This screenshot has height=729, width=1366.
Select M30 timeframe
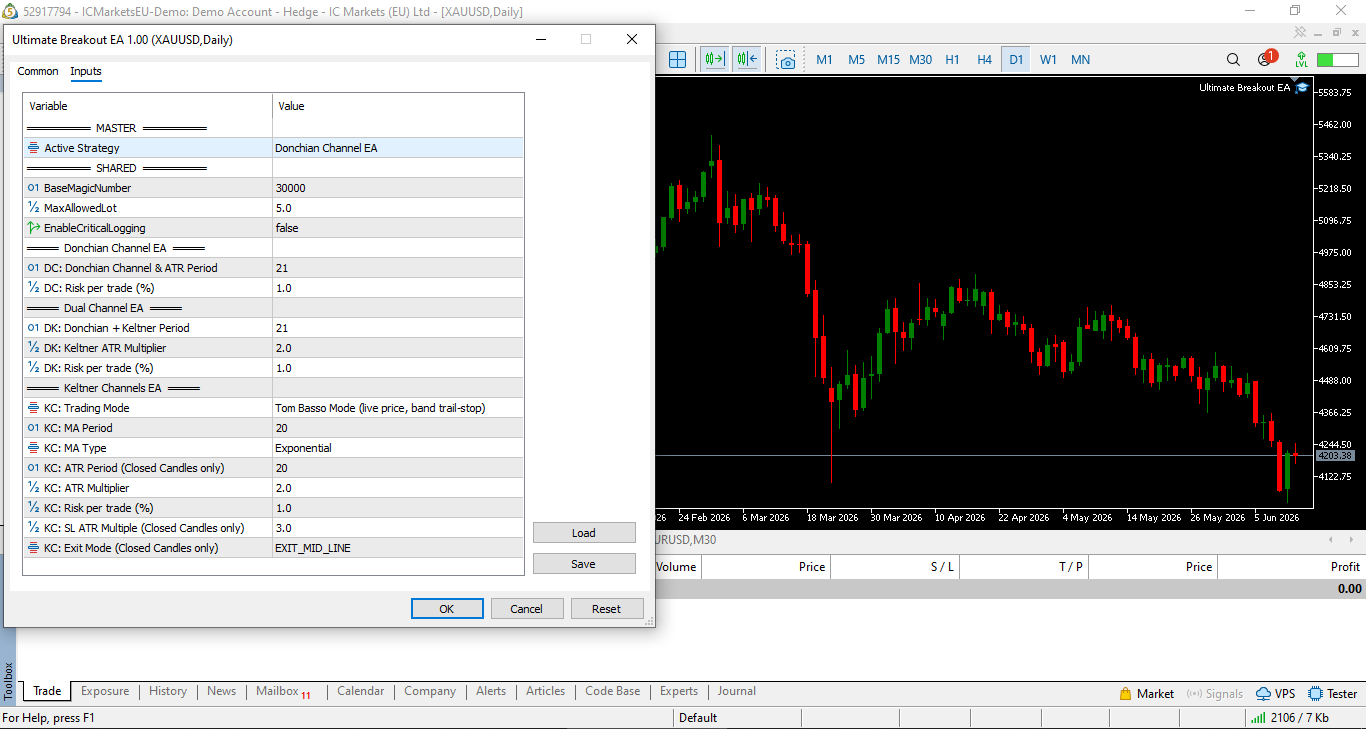pos(920,60)
